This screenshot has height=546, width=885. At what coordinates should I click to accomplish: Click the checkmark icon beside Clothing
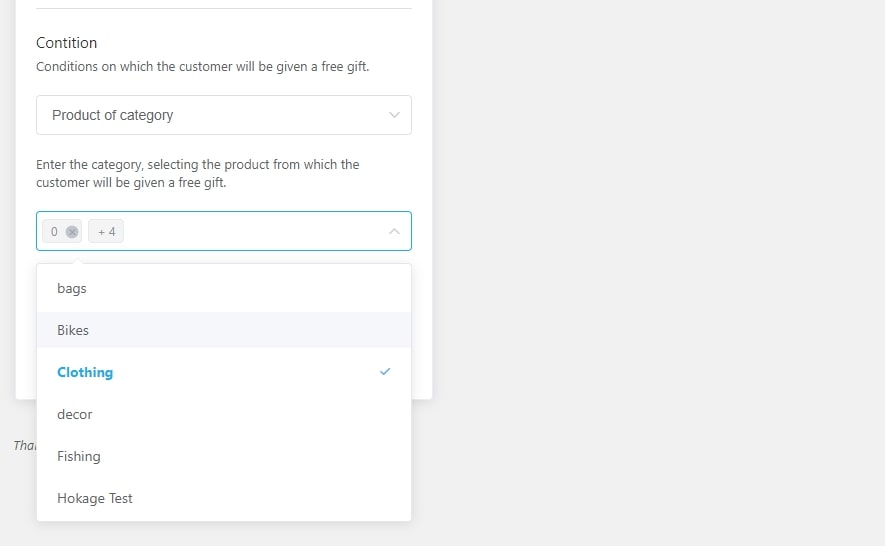pyautogui.click(x=385, y=372)
